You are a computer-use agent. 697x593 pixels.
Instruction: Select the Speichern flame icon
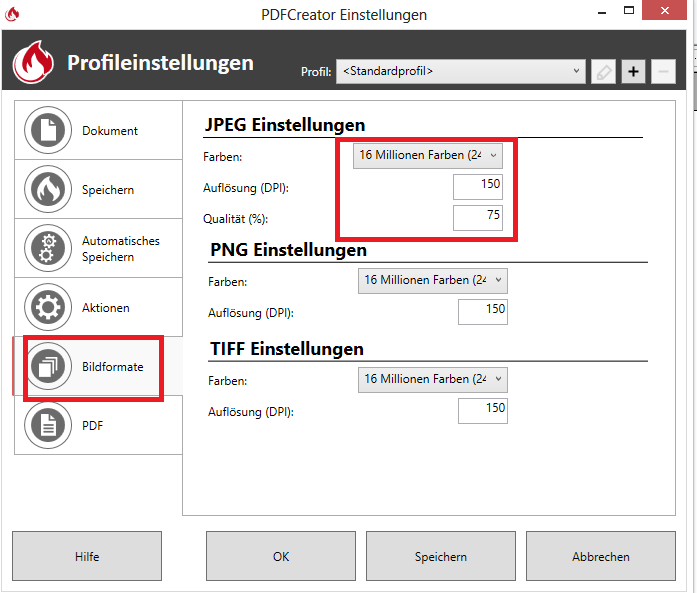(x=48, y=190)
